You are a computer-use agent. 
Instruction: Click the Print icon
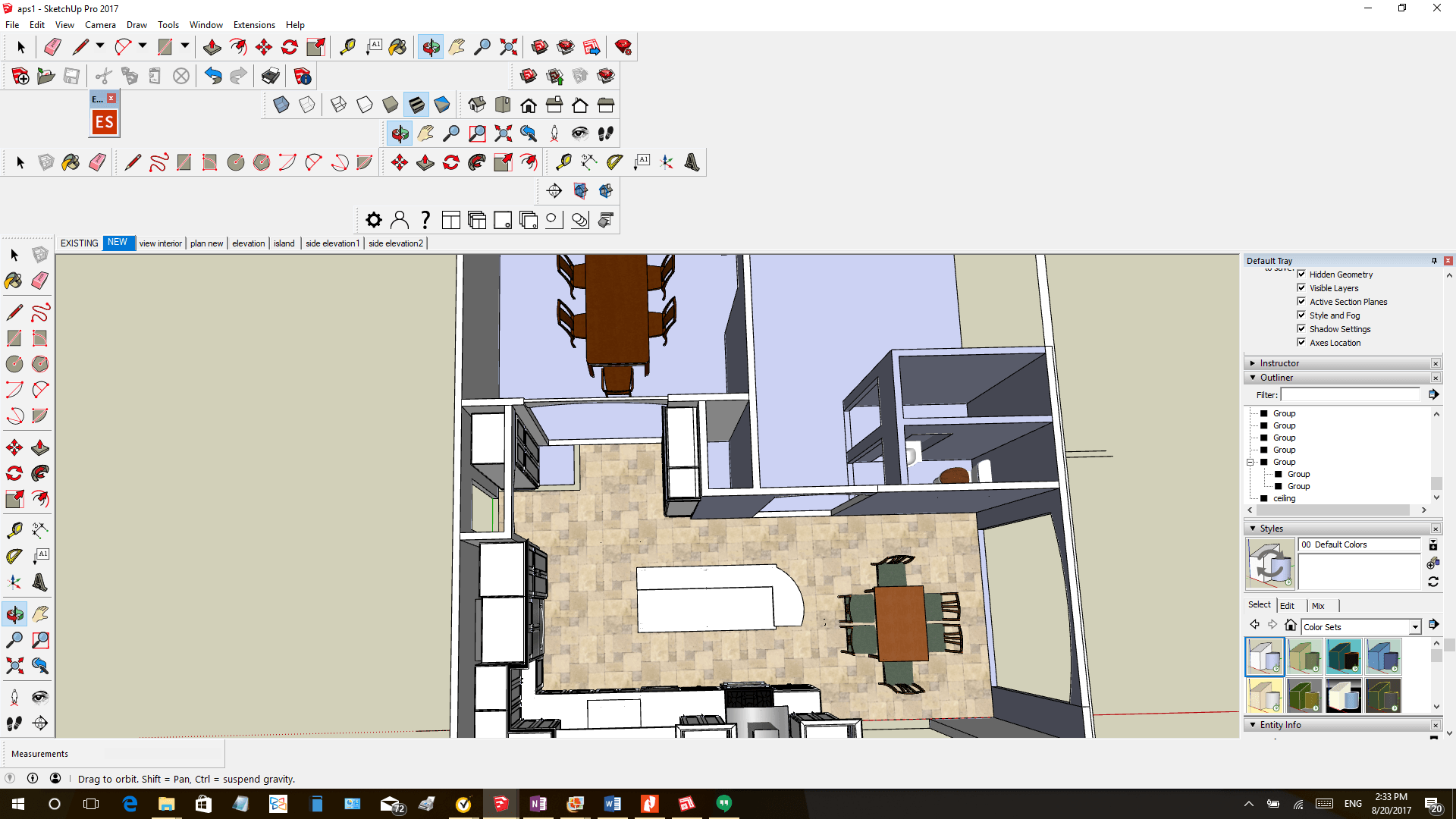pyautogui.click(x=271, y=76)
